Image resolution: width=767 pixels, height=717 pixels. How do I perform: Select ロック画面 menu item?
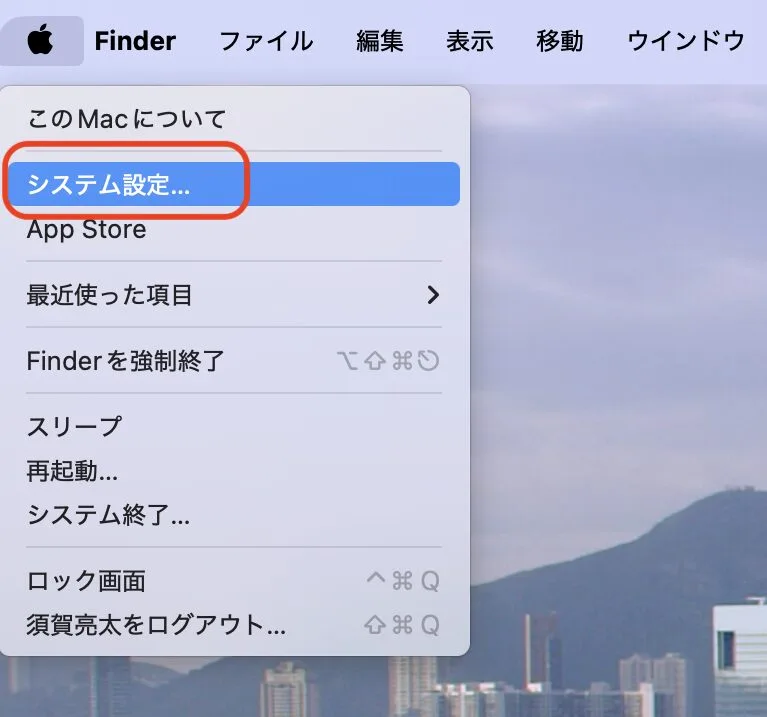pyautogui.click(x=234, y=581)
